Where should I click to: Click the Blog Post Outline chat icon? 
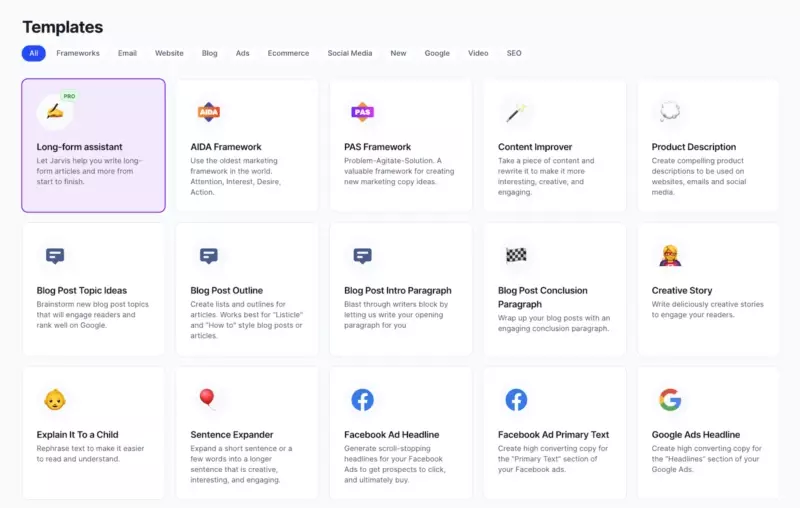(x=209, y=256)
